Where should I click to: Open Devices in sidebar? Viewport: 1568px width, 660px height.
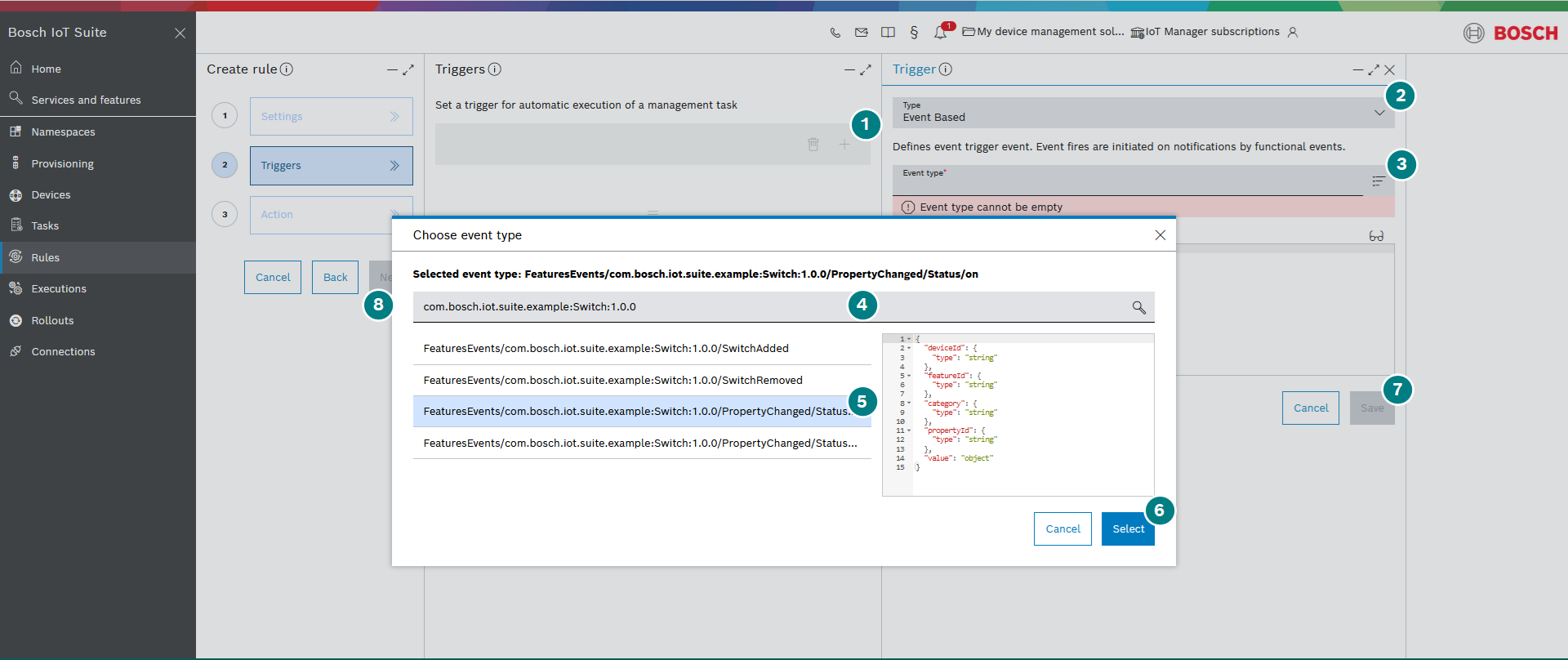click(x=98, y=194)
